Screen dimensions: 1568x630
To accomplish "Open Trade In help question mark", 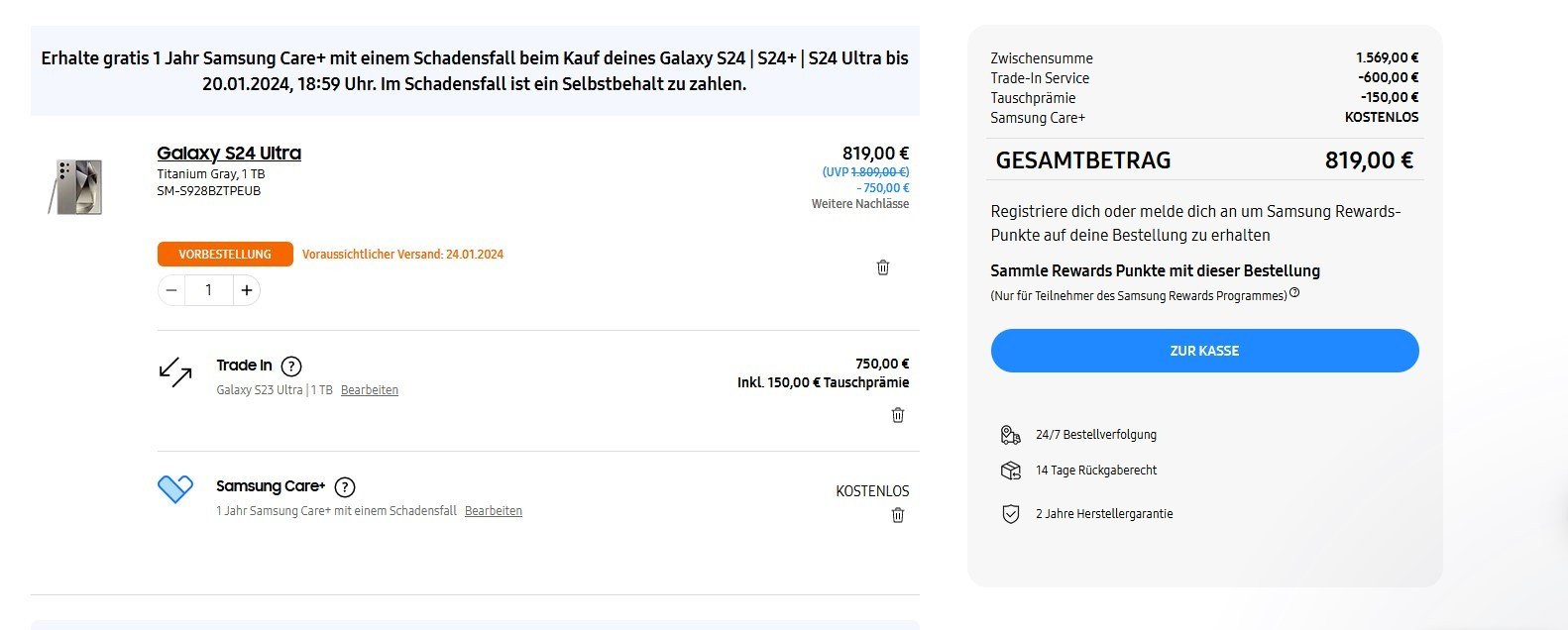I will (x=291, y=367).
